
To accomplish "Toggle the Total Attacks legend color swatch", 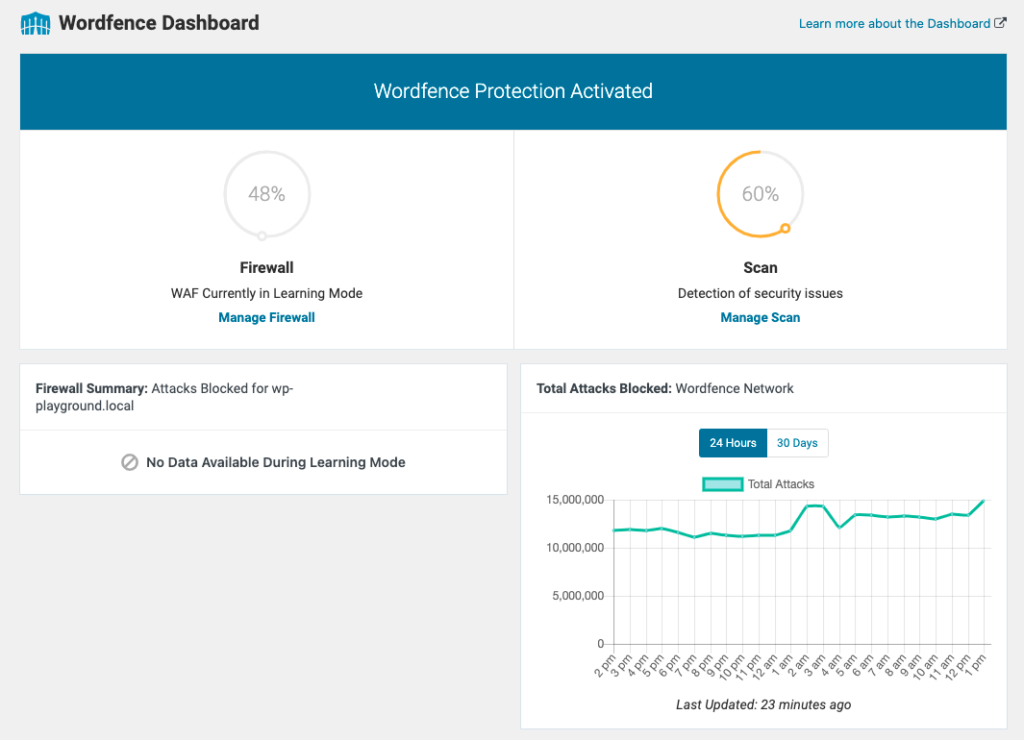I will click(723, 484).
